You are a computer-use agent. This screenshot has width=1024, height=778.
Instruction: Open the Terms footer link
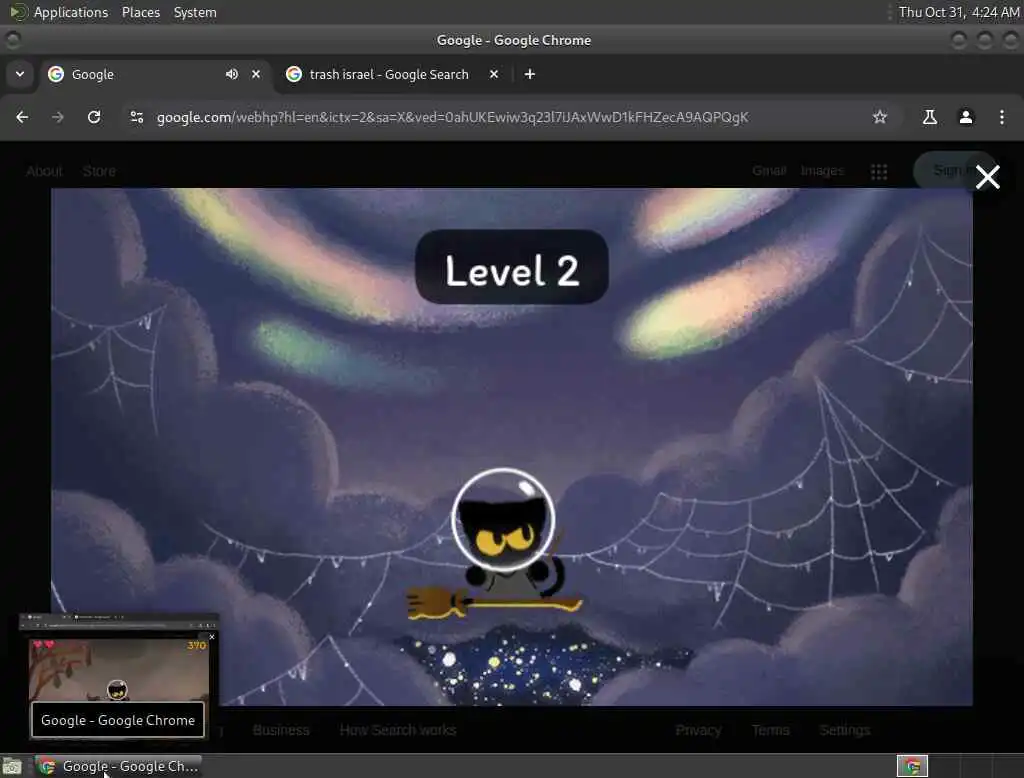[x=771, y=730]
